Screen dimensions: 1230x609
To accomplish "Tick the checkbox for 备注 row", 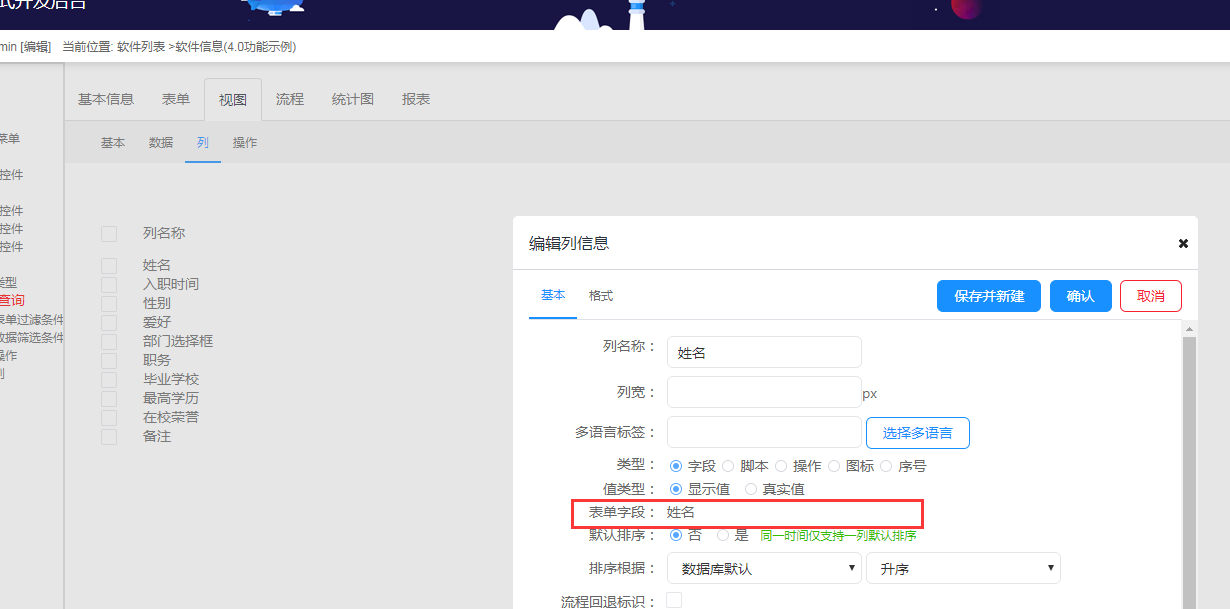I will [x=109, y=436].
